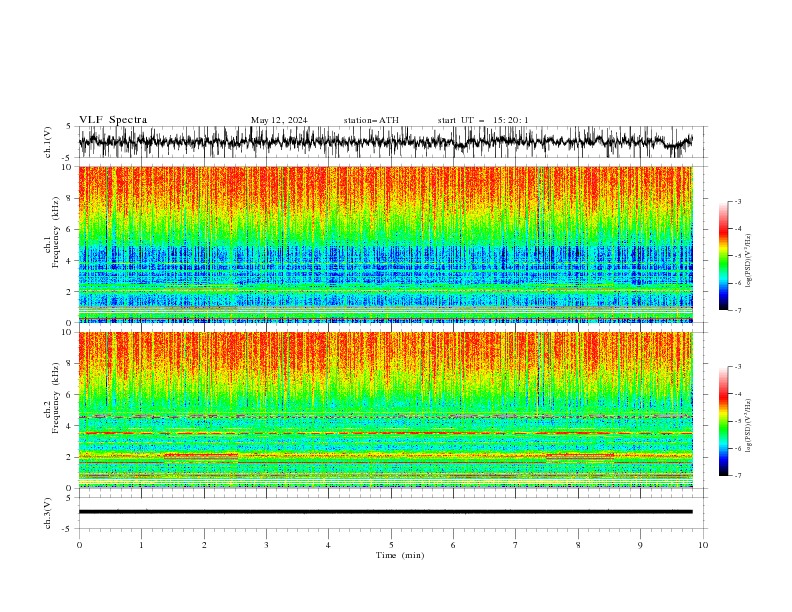The image size is (792, 612).
Task: Click the "0" tick on the time axis
Action: point(79,545)
